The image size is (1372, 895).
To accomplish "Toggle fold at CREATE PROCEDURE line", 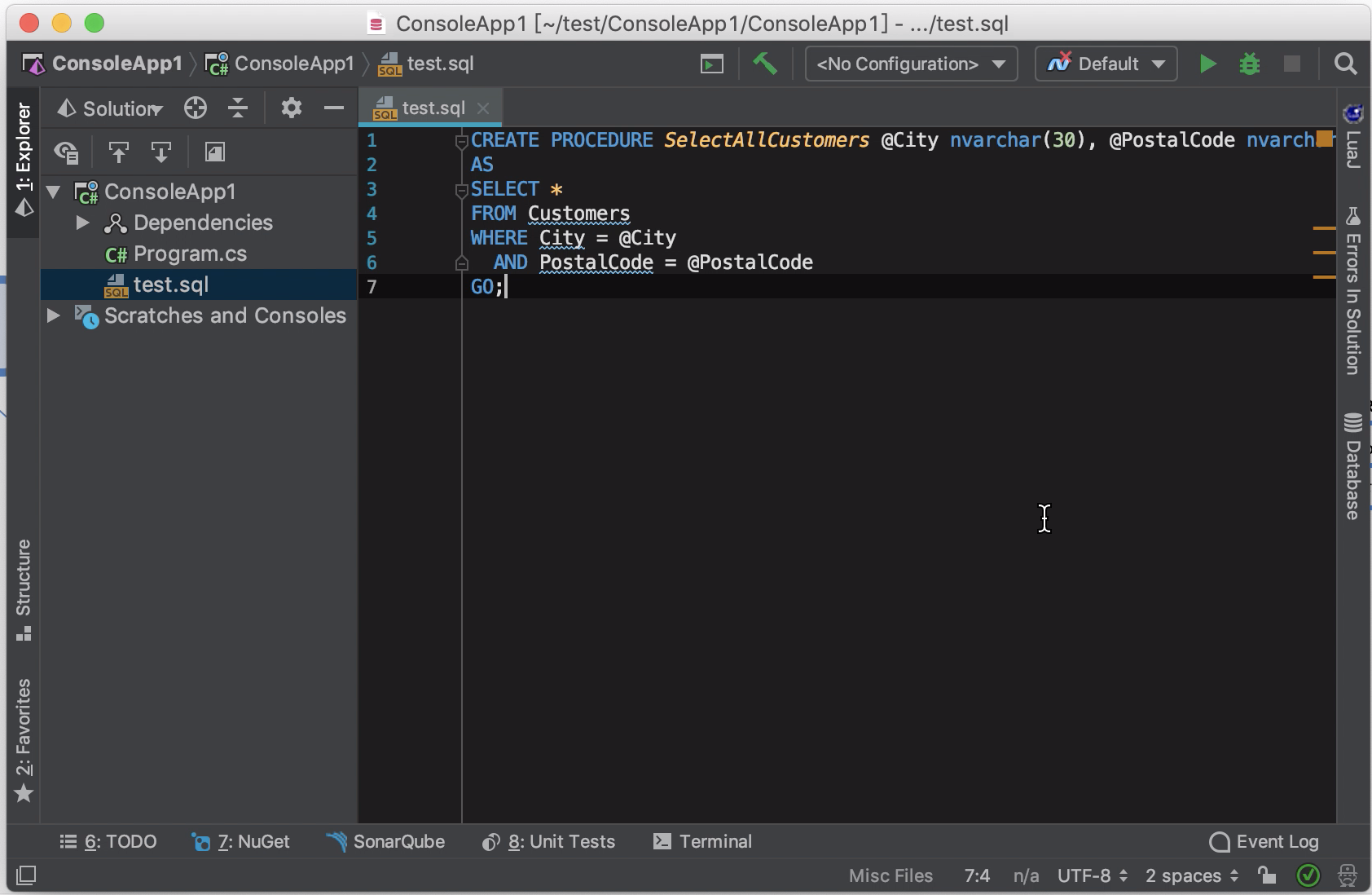I will [x=461, y=141].
